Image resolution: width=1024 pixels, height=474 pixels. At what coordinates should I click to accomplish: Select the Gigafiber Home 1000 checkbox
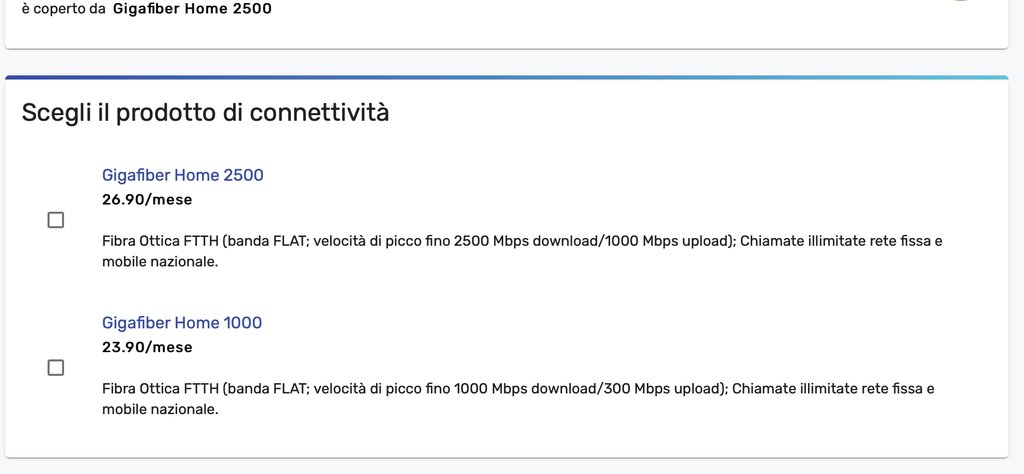coord(56,368)
